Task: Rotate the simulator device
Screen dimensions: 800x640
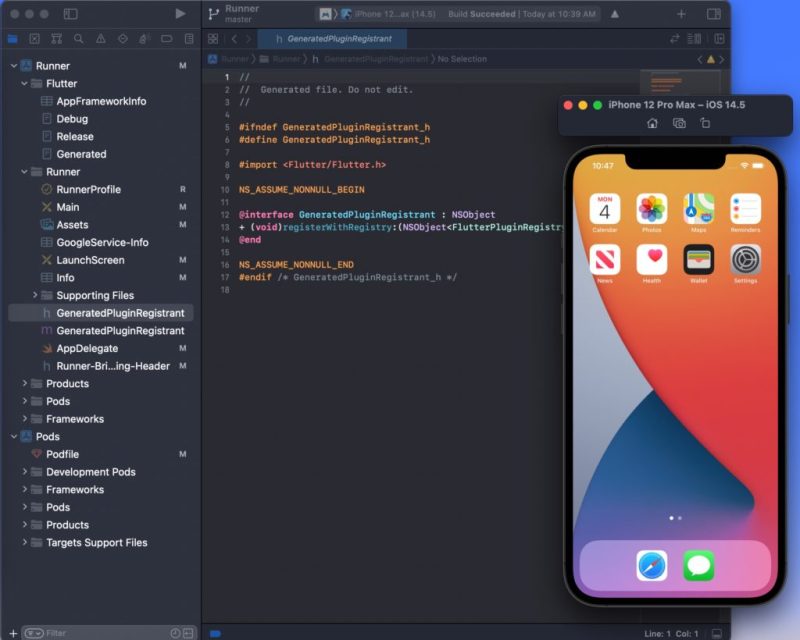Action: 705,123
